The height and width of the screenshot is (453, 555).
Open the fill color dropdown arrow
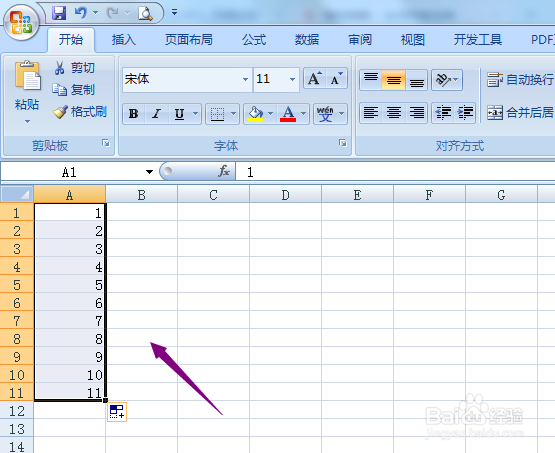point(271,114)
